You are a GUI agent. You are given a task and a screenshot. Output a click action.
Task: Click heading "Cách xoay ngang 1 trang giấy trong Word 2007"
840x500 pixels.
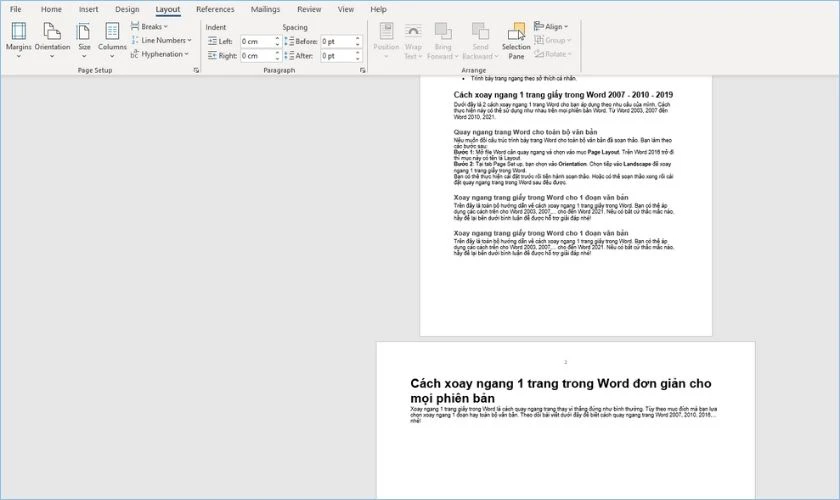coord(563,95)
